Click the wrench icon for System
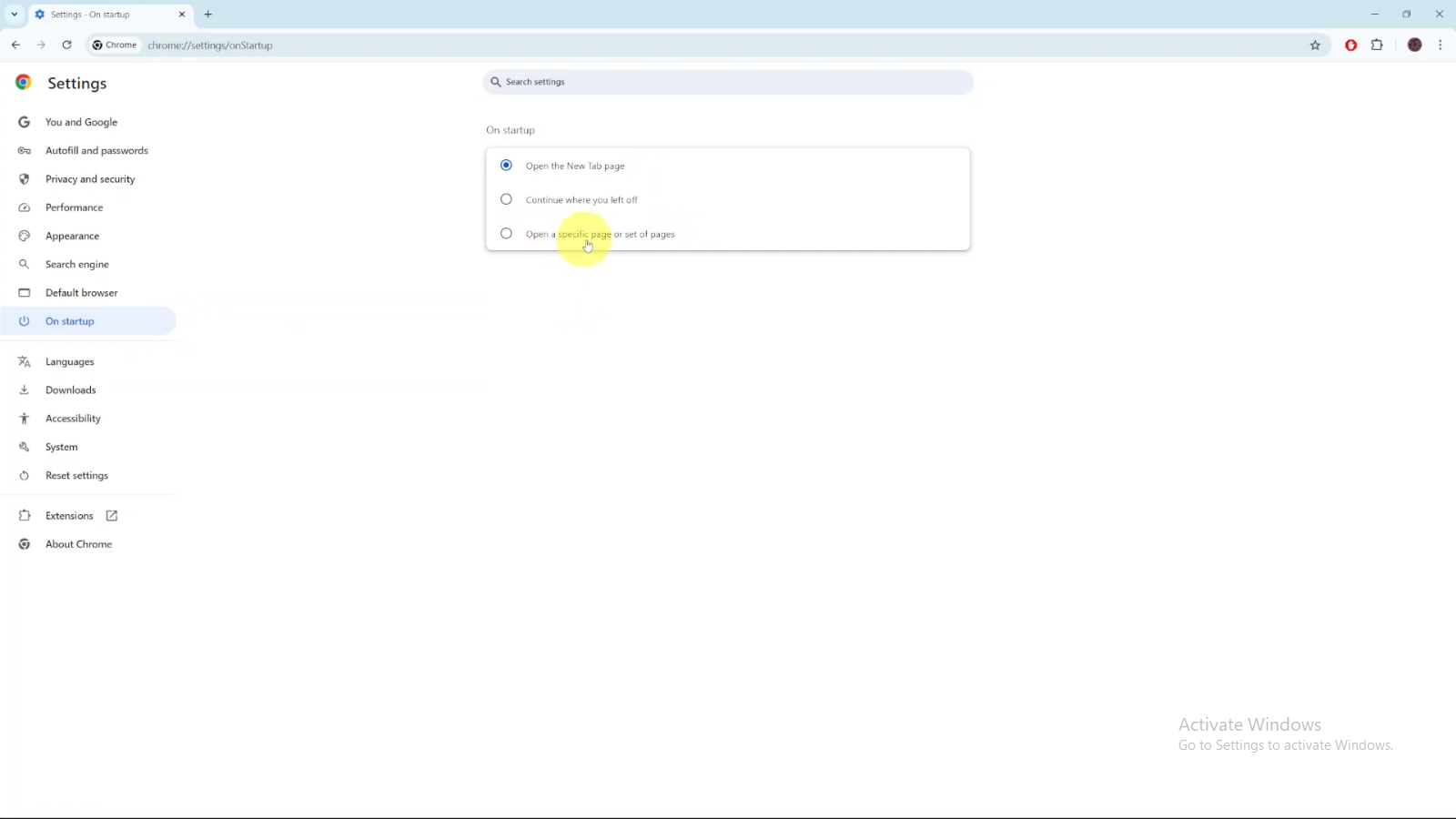1456x819 pixels. 25,447
